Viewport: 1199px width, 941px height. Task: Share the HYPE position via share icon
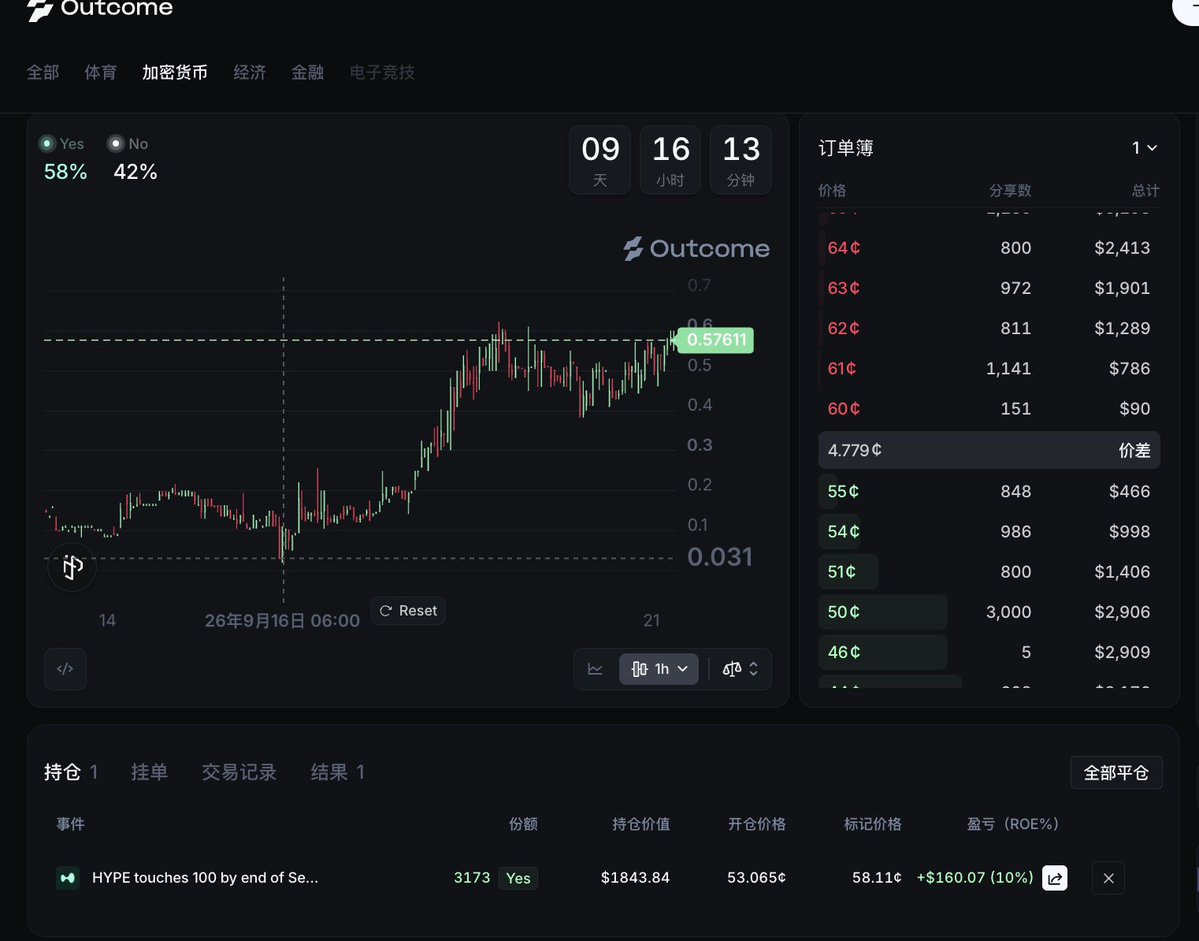click(1054, 878)
